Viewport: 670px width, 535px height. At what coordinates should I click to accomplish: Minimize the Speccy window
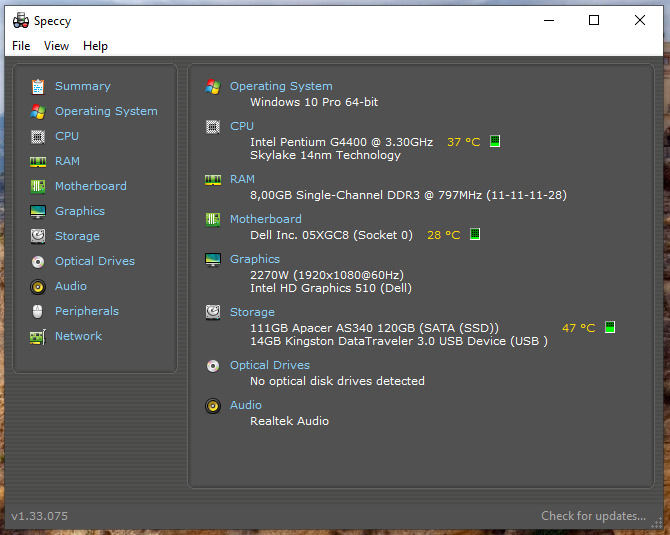[x=549, y=20]
